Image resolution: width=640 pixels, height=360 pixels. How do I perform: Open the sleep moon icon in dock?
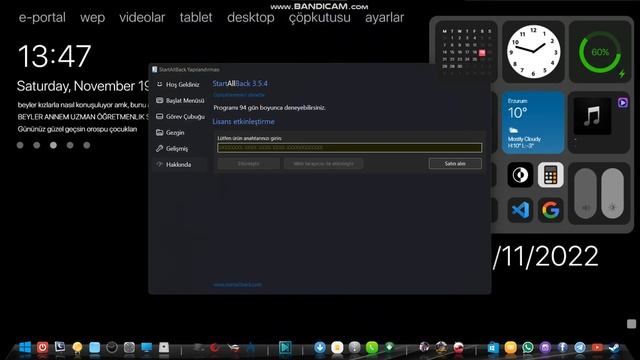pyautogui.click(x=60, y=347)
